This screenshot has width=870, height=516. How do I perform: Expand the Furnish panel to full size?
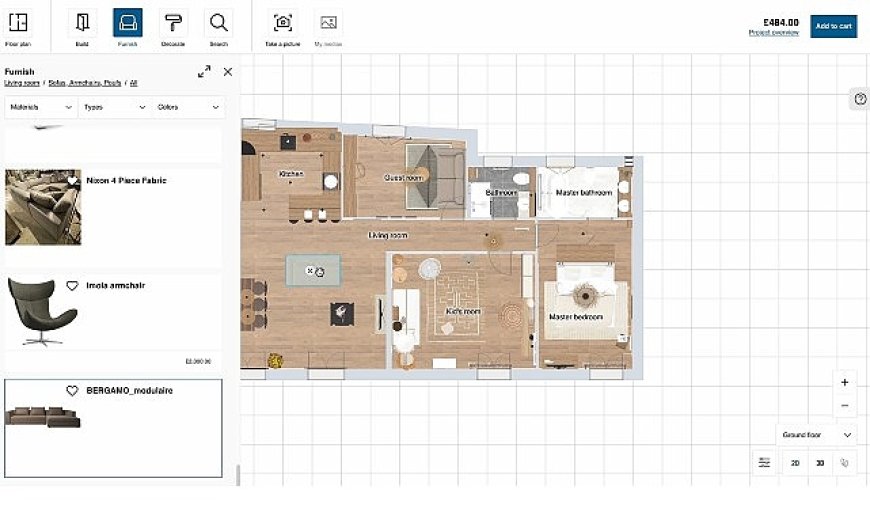click(x=204, y=72)
